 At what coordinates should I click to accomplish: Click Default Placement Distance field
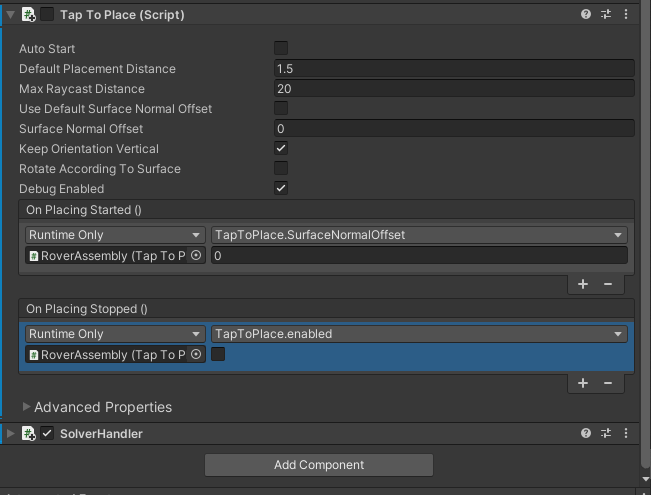coord(454,69)
